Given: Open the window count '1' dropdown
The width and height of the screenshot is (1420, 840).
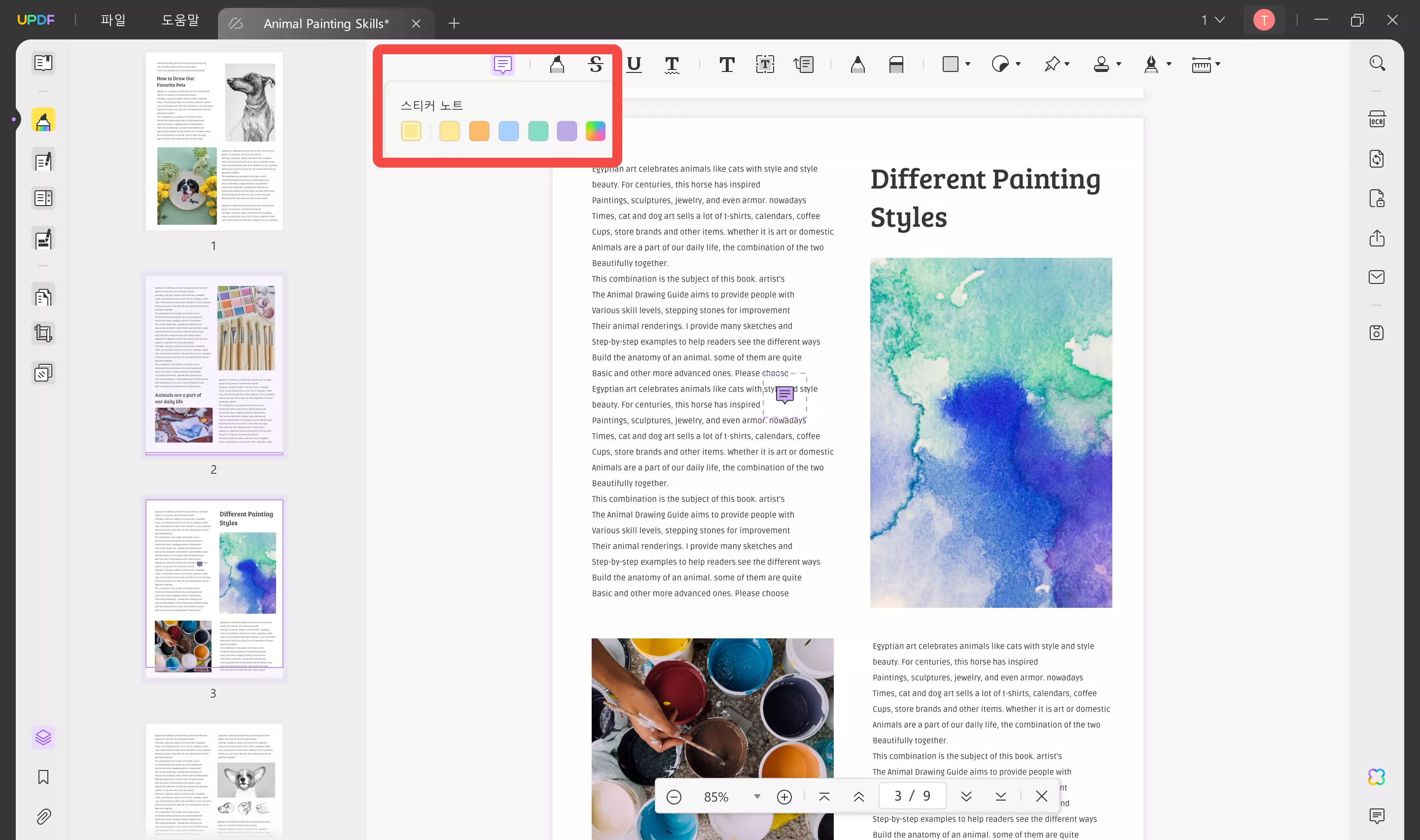Looking at the screenshot, I should (x=1213, y=20).
